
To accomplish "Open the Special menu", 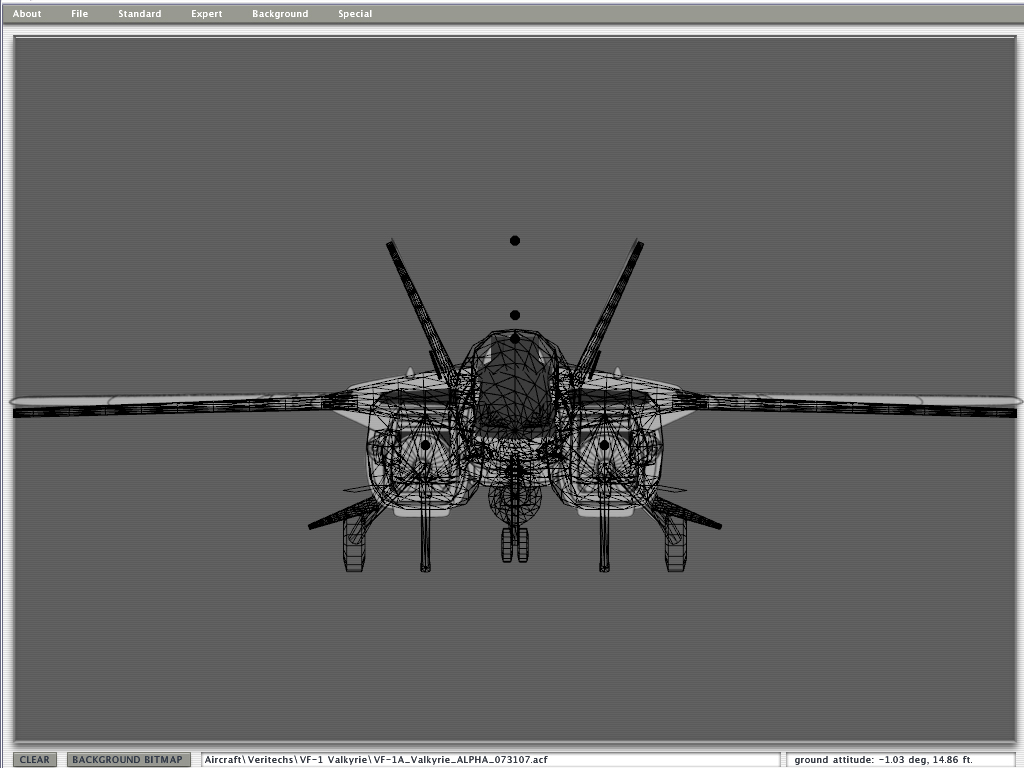I will click(355, 14).
